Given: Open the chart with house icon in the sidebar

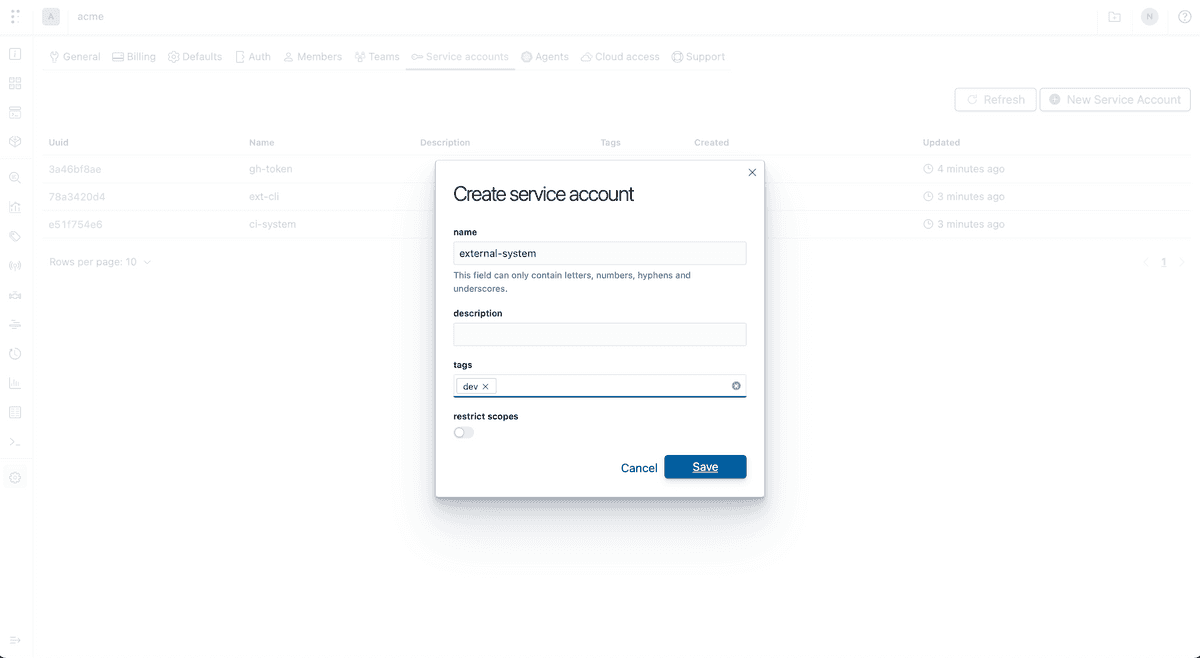Looking at the screenshot, I should click(x=15, y=208).
